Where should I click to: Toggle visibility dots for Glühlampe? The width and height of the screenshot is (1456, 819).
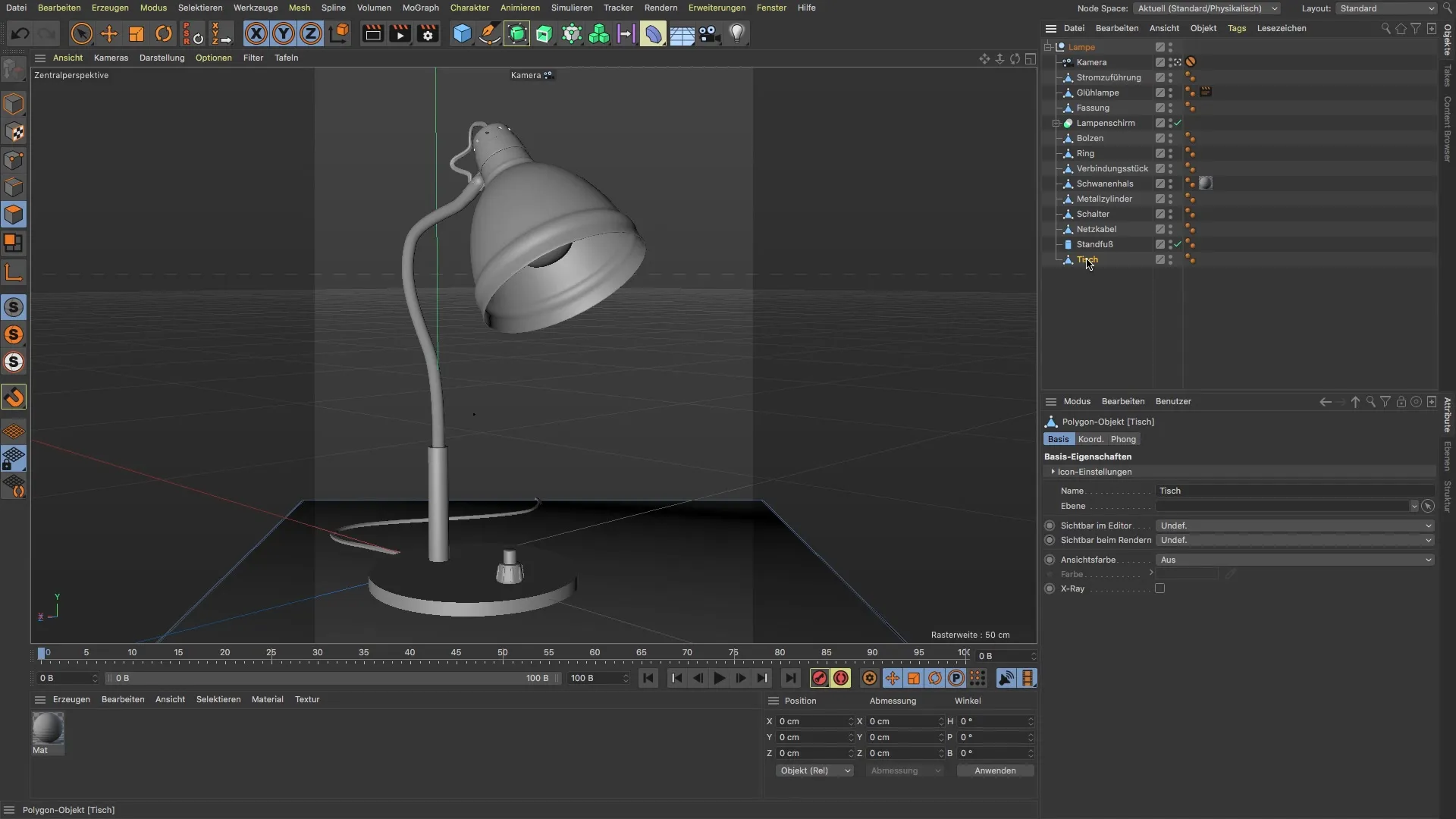point(1170,93)
